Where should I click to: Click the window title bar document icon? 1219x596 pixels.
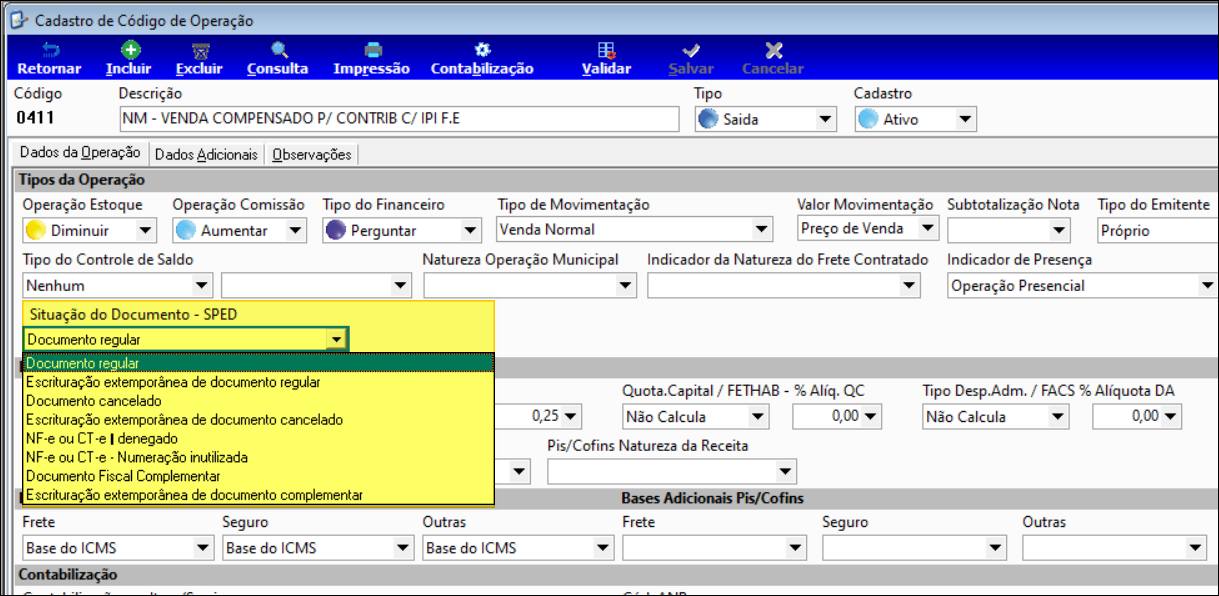[19, 20]
